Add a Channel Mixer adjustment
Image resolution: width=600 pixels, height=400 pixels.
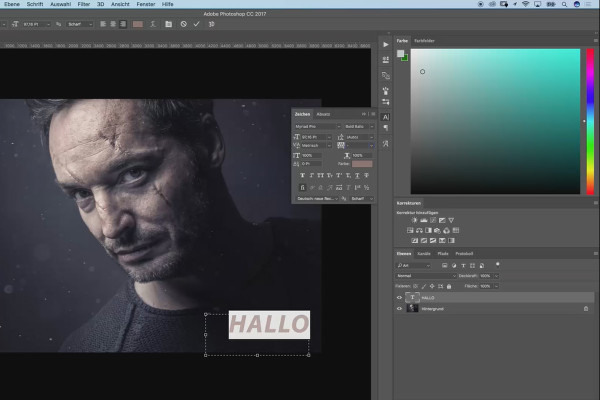pyautogui.click(x=447, y=230)
